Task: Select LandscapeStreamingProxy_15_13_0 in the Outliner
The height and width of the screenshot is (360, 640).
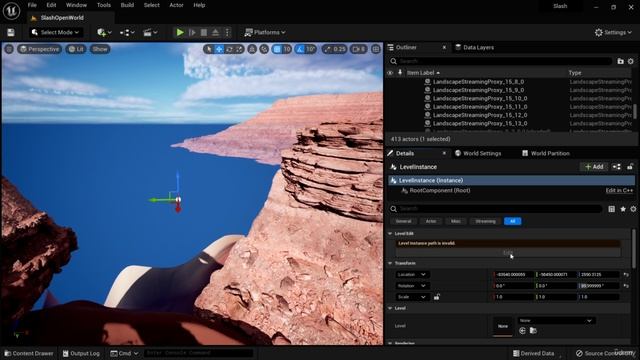Action: (x=480, y=123)
